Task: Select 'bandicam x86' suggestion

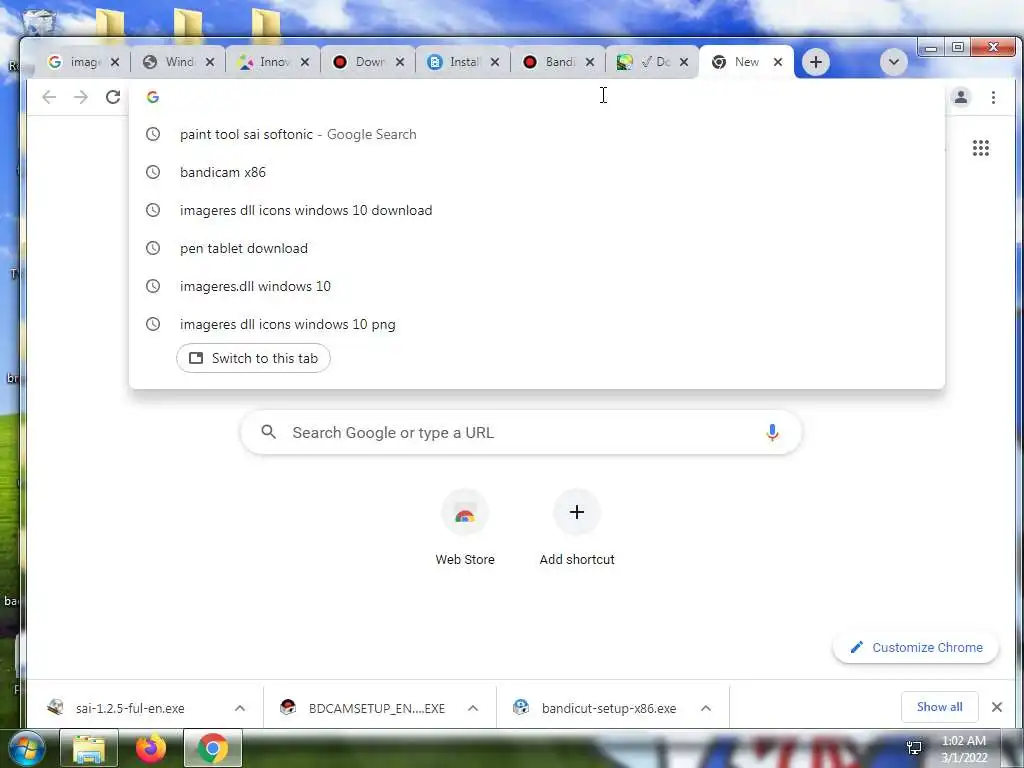Action: [537, 172]
